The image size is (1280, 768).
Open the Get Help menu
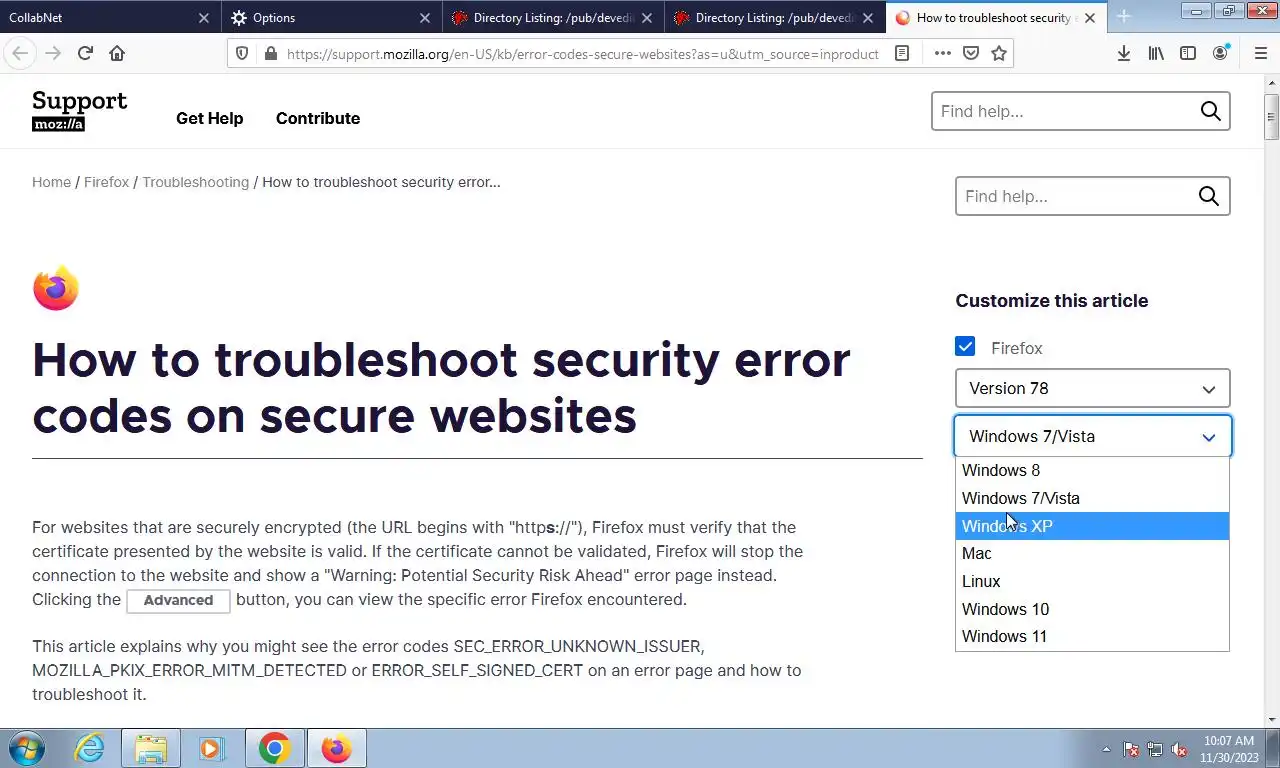tap(209, 118)
